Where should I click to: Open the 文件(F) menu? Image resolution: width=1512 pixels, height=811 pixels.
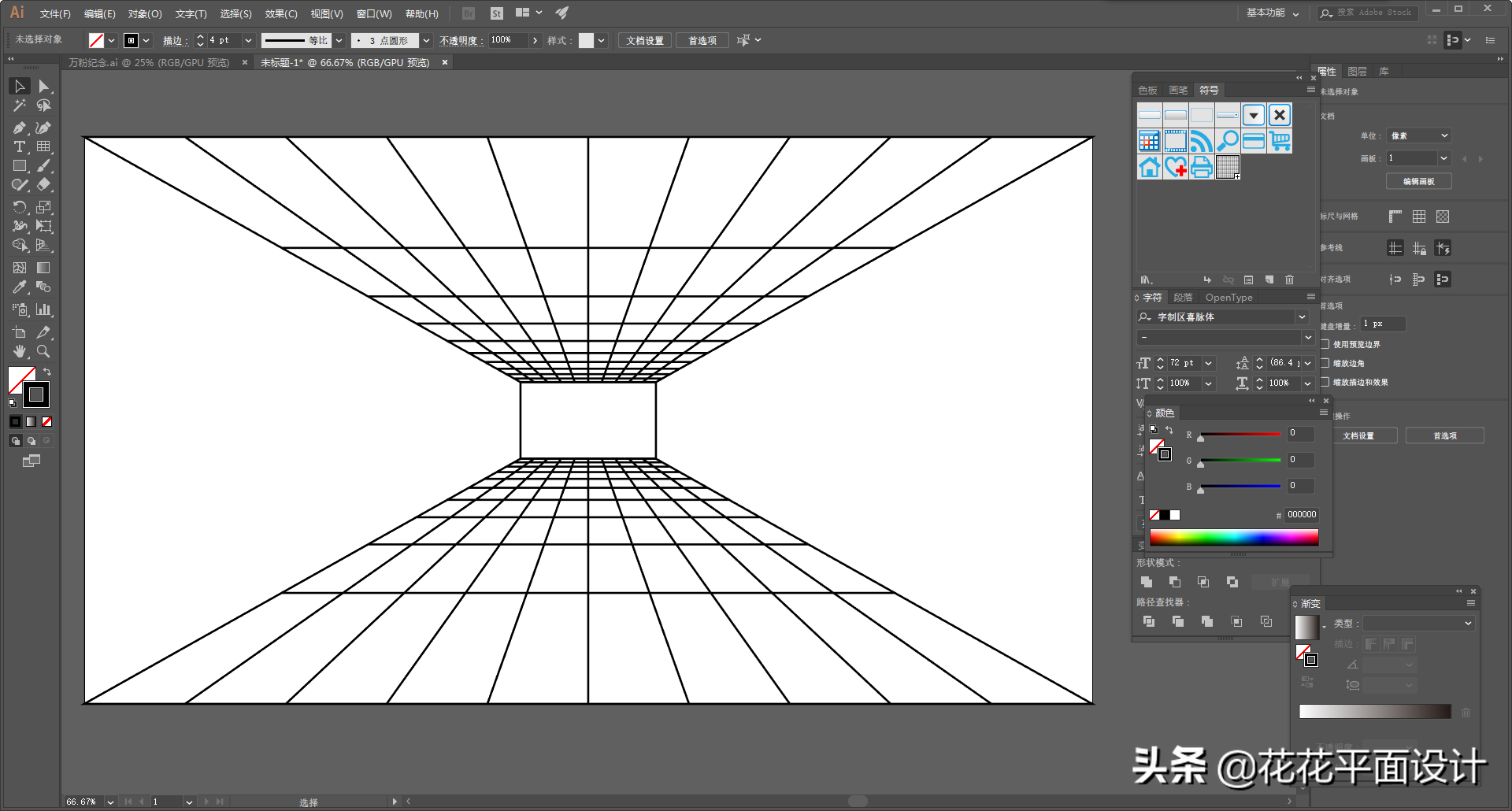[x=55, y=14]
